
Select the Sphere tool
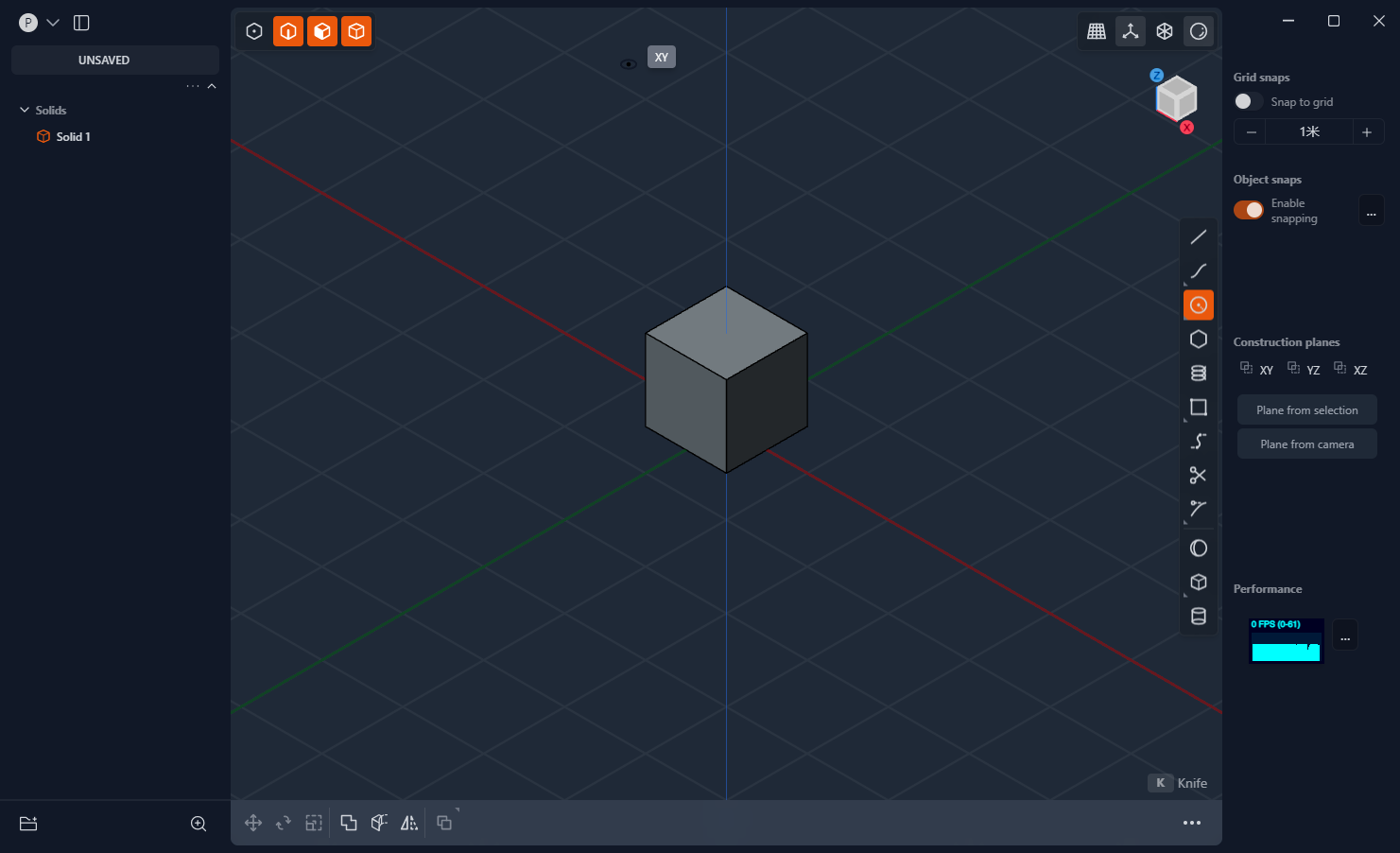click(x=1199, y=548)
